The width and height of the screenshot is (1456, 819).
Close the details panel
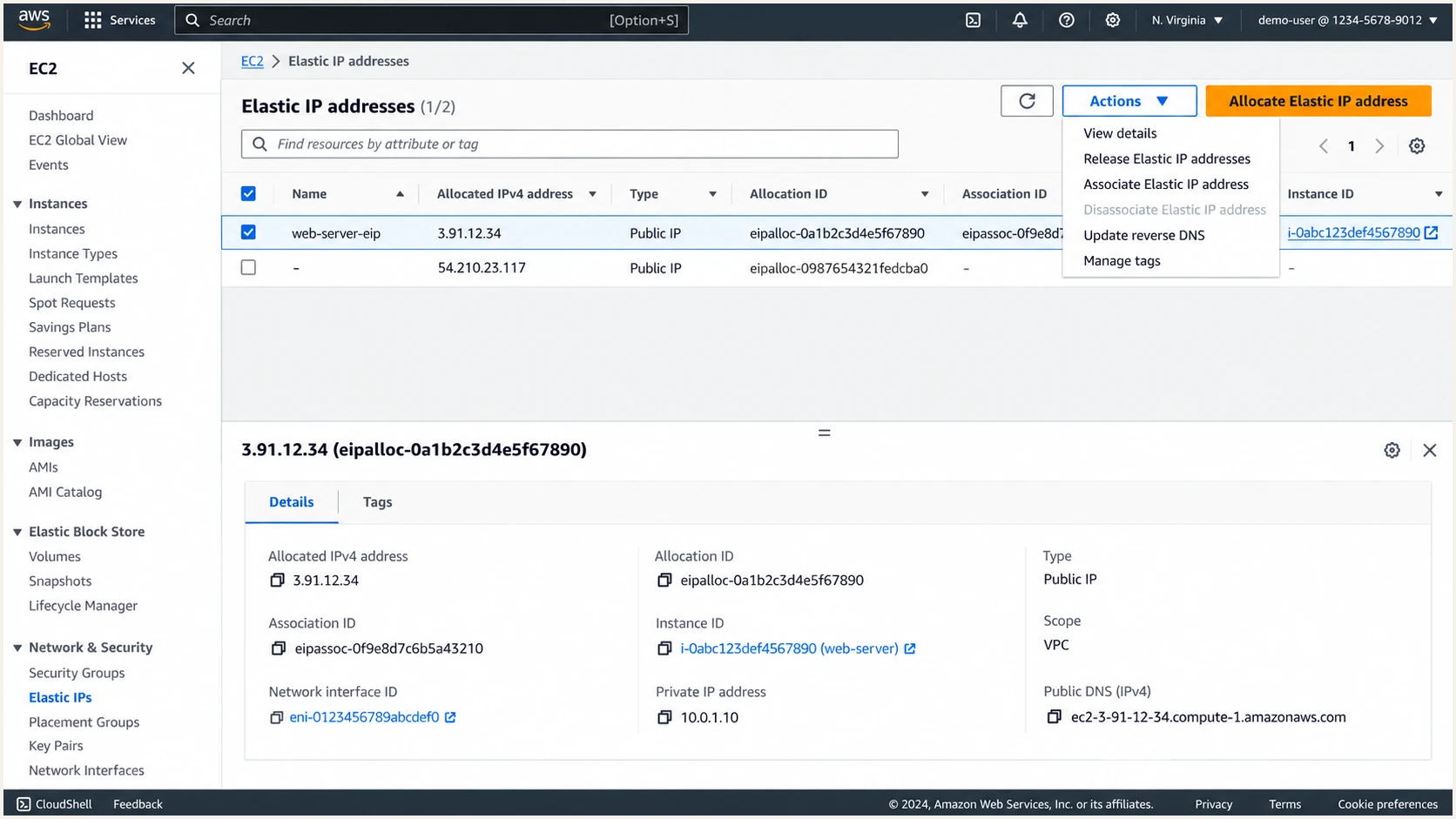point(1429,450)
